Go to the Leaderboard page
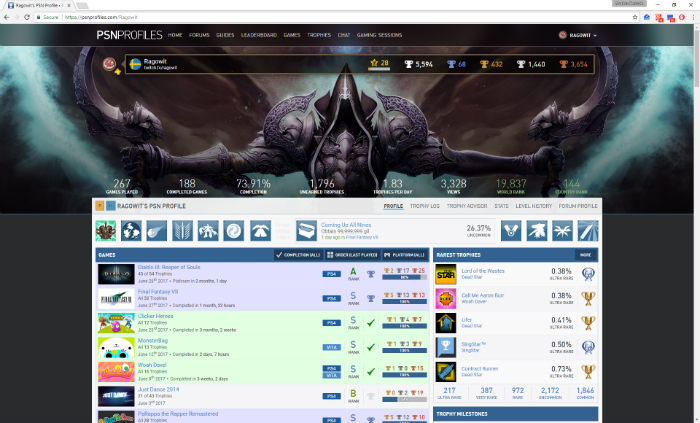The height and width of the screenshot is (423, 700). pos(259,35)
